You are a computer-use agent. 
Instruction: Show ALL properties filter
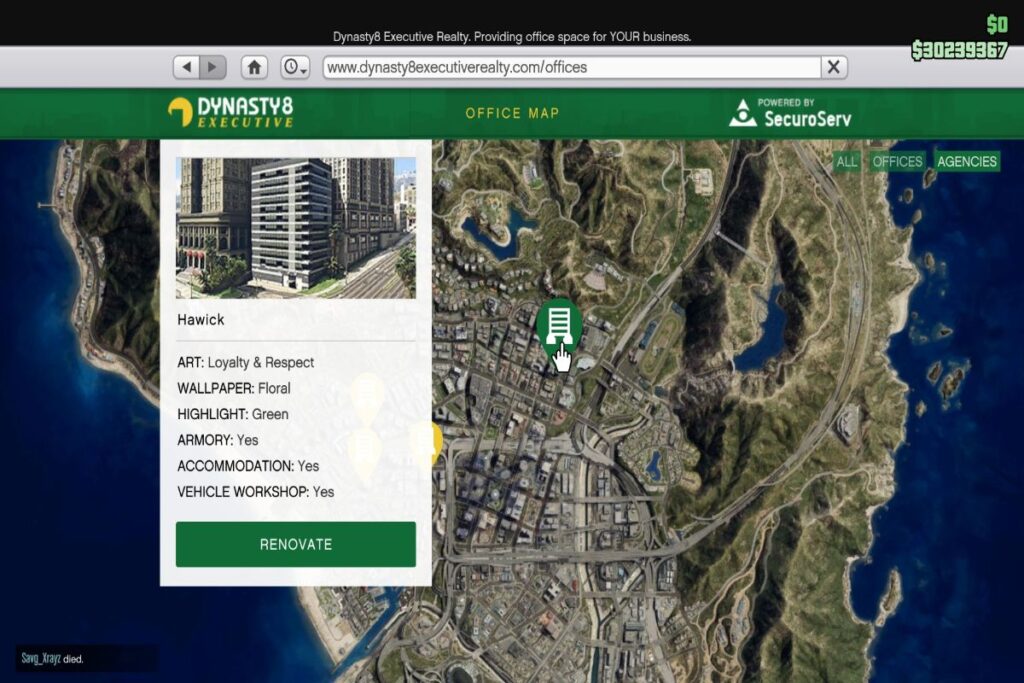[846, 161]
